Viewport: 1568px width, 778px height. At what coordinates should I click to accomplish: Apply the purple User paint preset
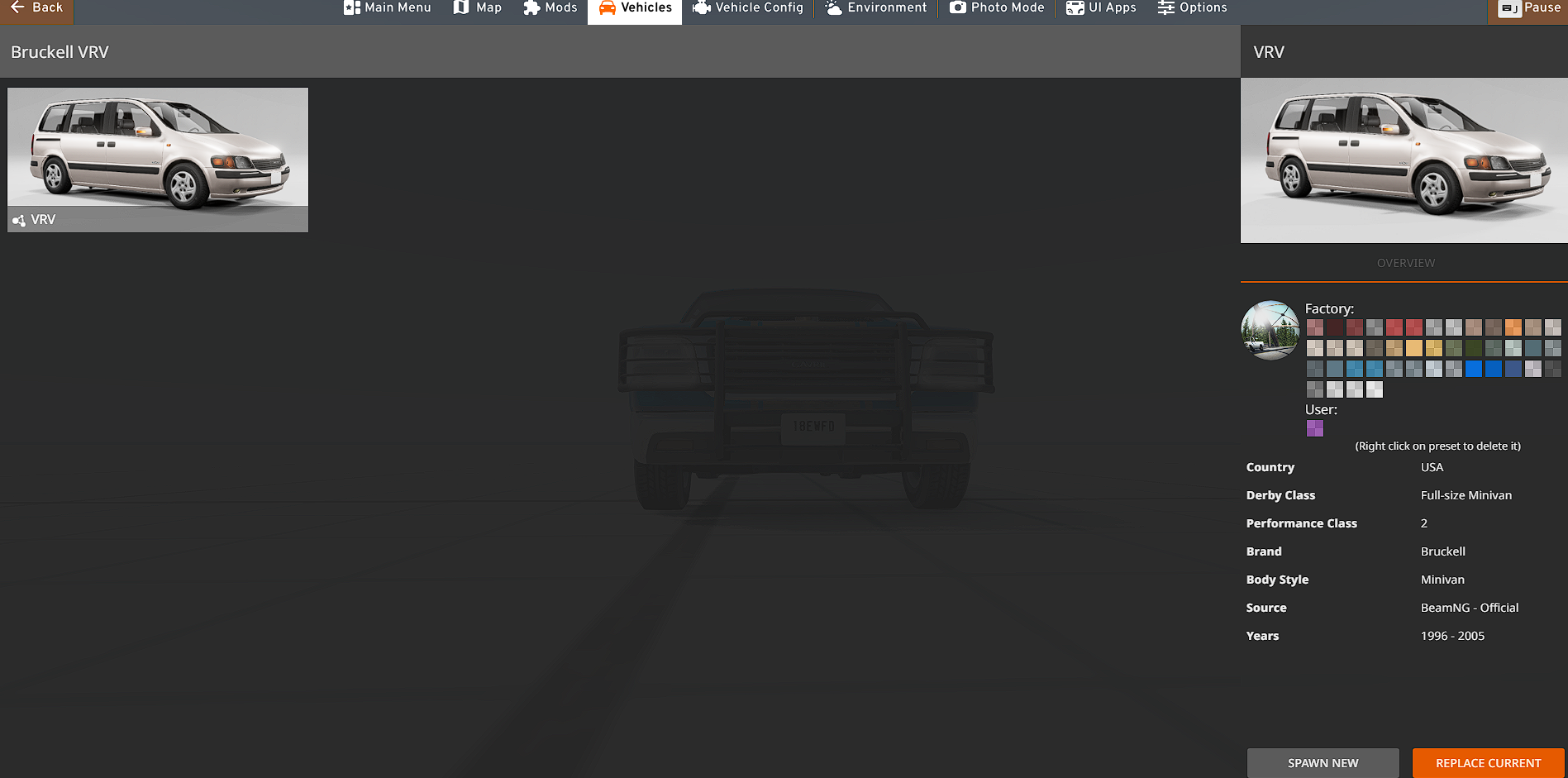1315,428
